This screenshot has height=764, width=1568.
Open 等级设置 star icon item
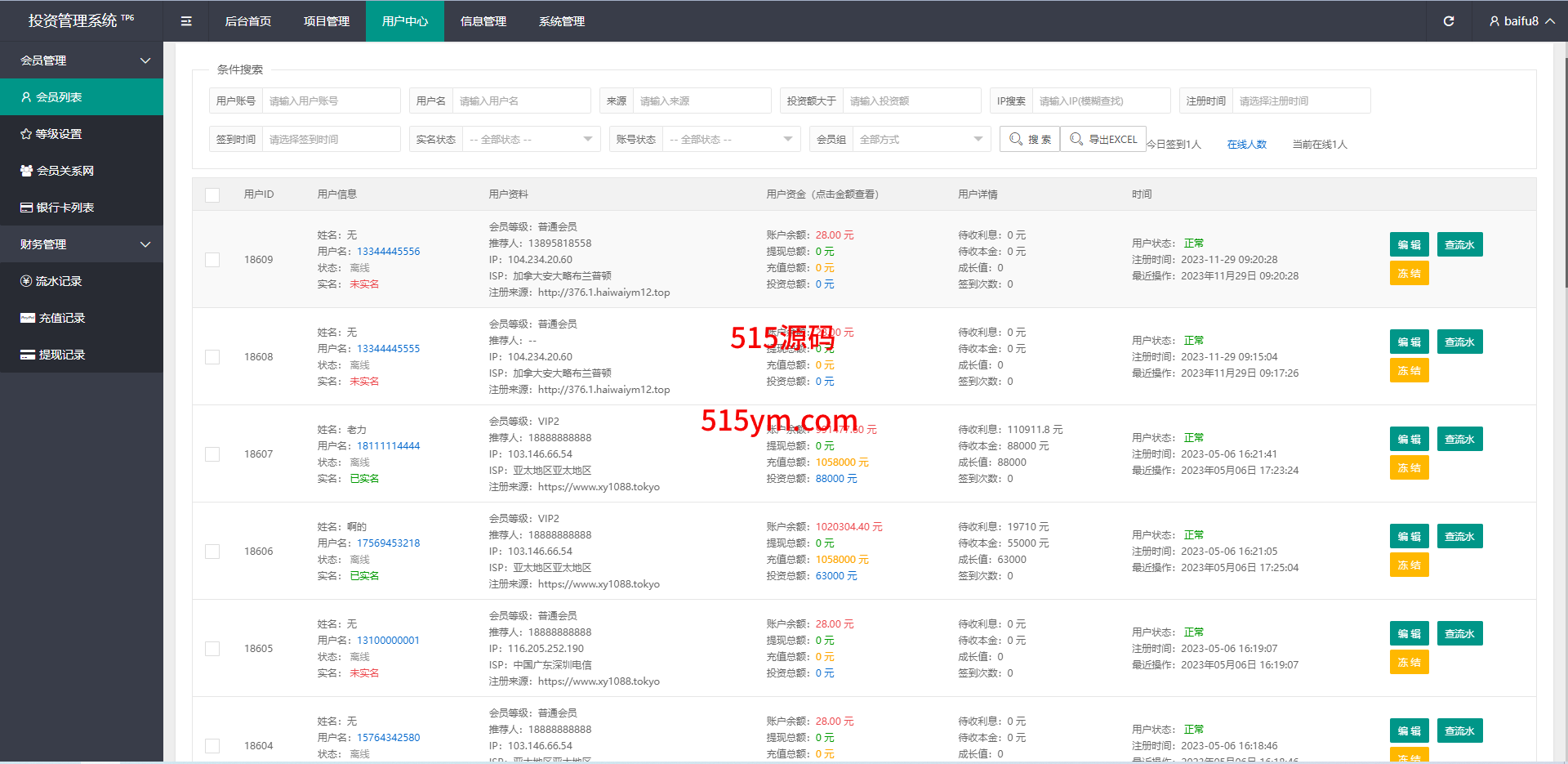[26, 134]
